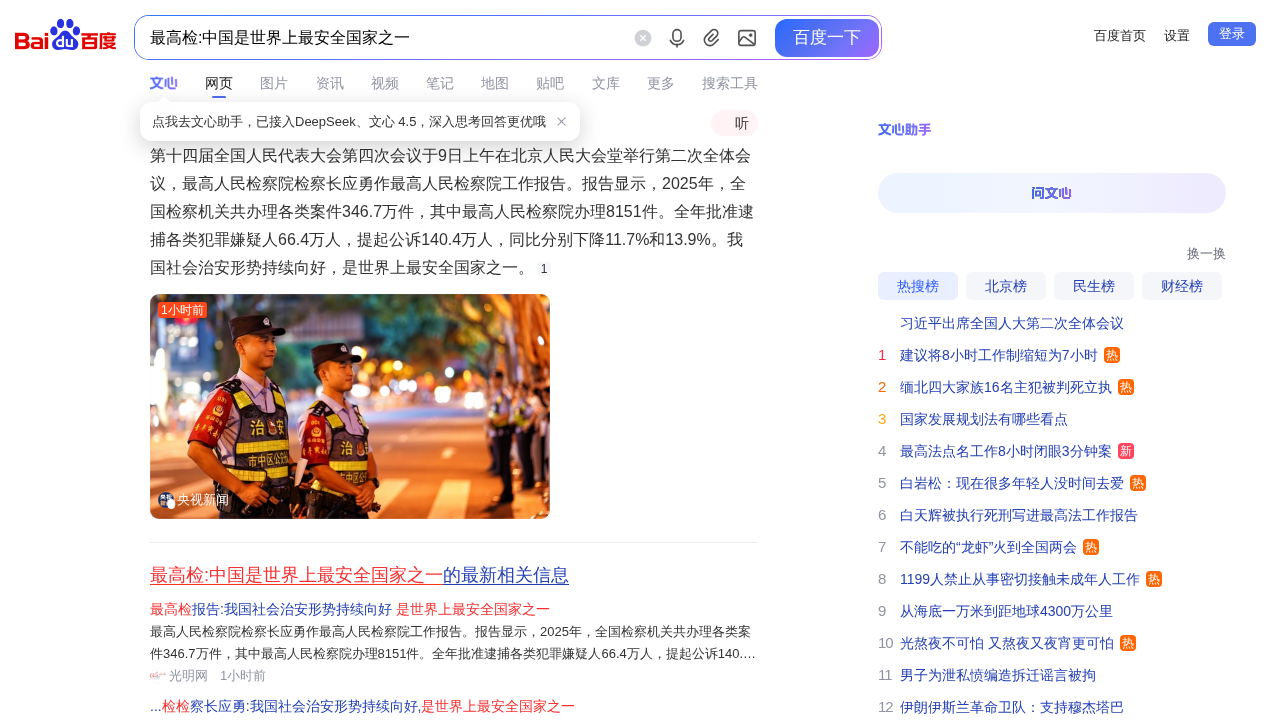The width and height of the screenshot is (1280, 720).
Task: Open the police officers news thumbnail
Action: click(x=350, y=406)
